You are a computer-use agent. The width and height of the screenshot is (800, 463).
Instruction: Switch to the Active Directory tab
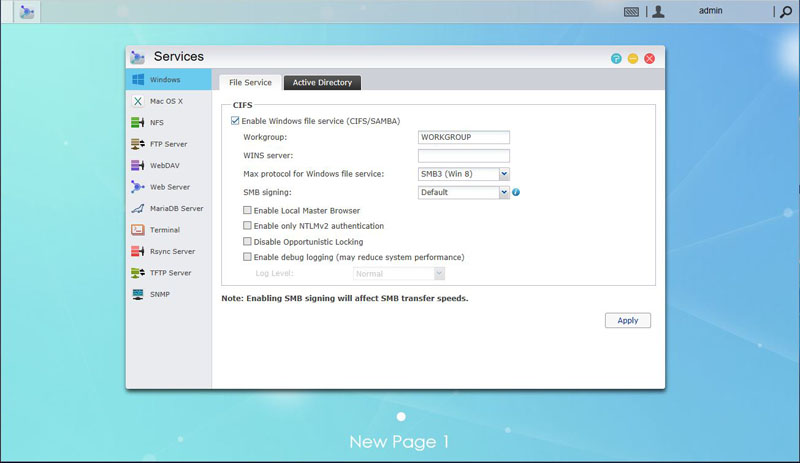click(322, 83)
